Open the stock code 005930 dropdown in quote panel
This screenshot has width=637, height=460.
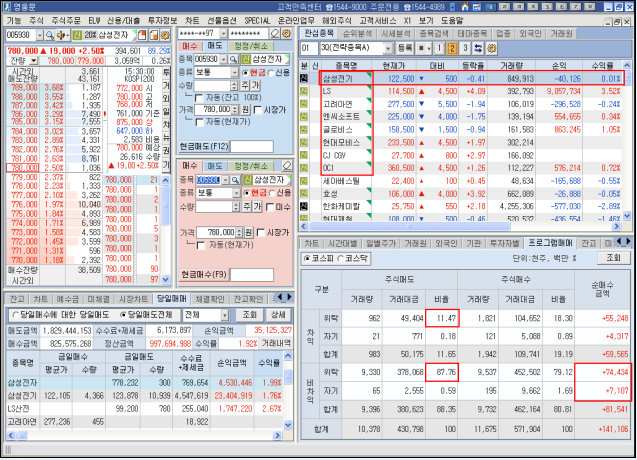[39, 35]
